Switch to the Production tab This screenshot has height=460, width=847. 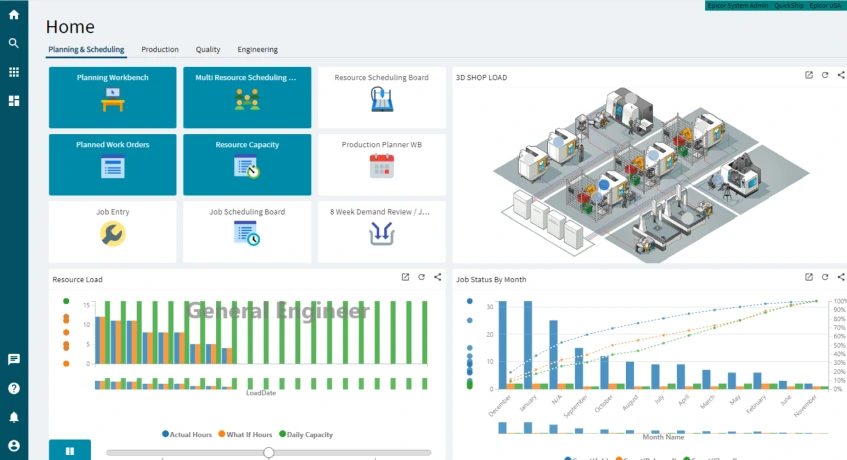160,49
